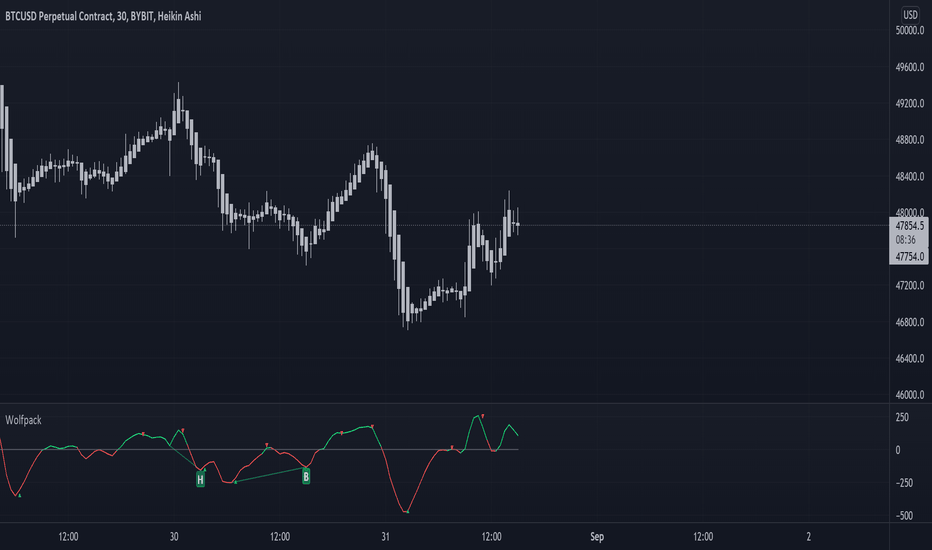Click the 46400.0 price axis label
The image size is (932, 550).
point(909,359)
